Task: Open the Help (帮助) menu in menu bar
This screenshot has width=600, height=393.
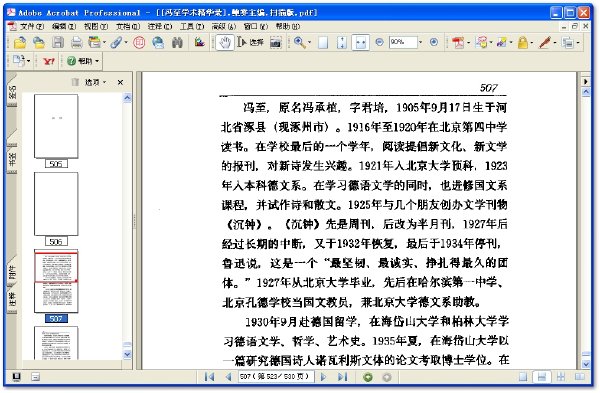Action: coord(288,26)
